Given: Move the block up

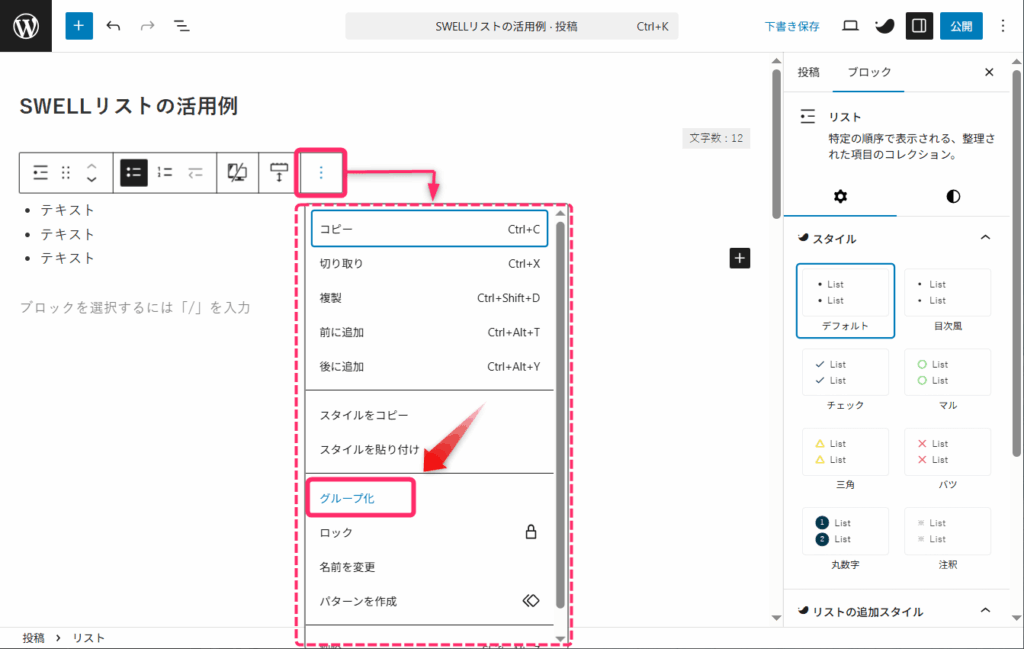Looking at the screenshot, I should (x=91, y=166).
